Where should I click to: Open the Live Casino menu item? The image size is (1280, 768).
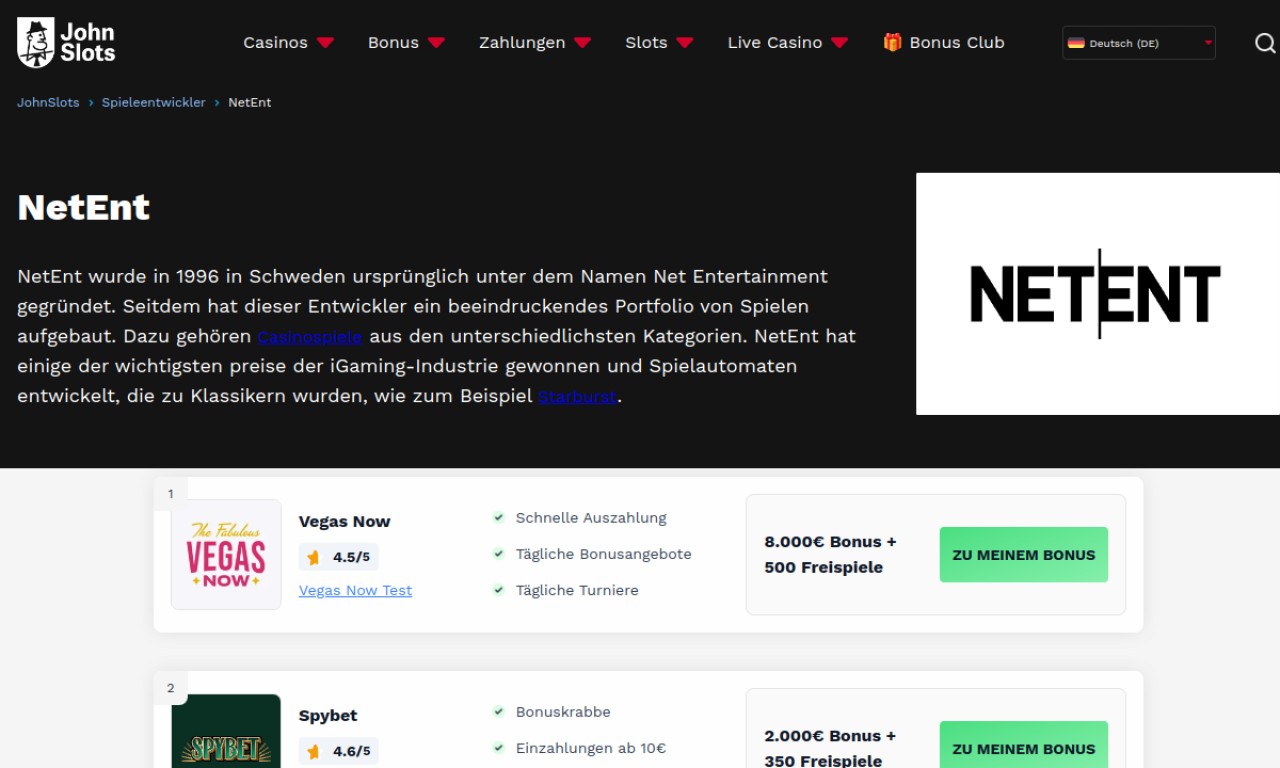tap(775, 42)
